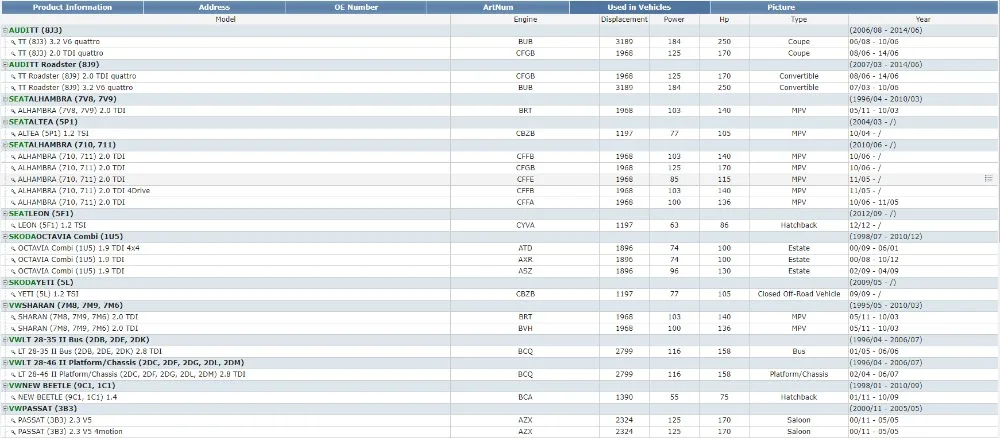The height and width of the screenshot is (438, 1000).
Task: Click magnifier icon beside OCTAVIA Combi 1.9 TDI 4x4
Action: click(x=13, y=248)
